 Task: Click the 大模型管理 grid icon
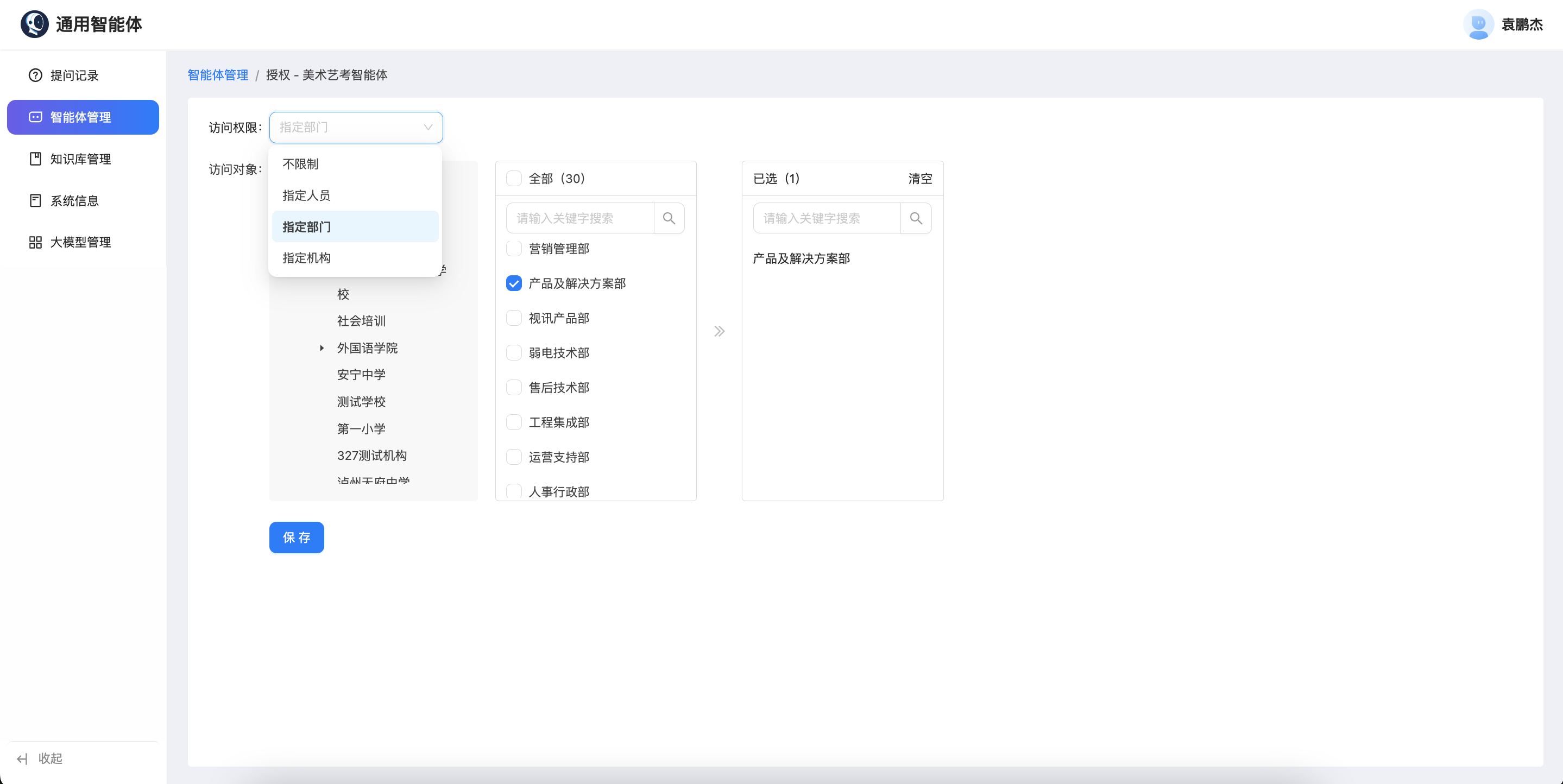tap(35, 242)
